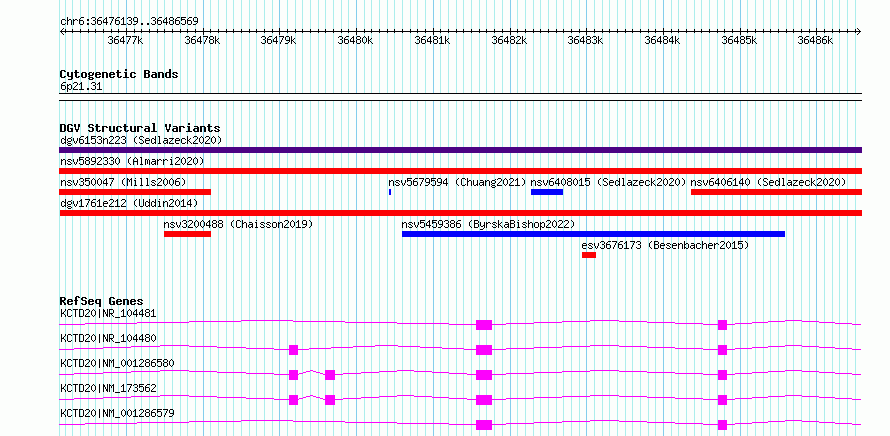Click the wide middle exon of NM_173562
This screenshot has width=890, height=436.
pos(484,400)
